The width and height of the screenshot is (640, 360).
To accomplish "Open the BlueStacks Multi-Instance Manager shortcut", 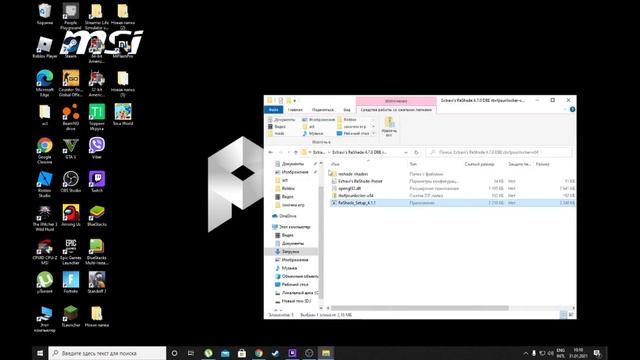I will (97, 251).
